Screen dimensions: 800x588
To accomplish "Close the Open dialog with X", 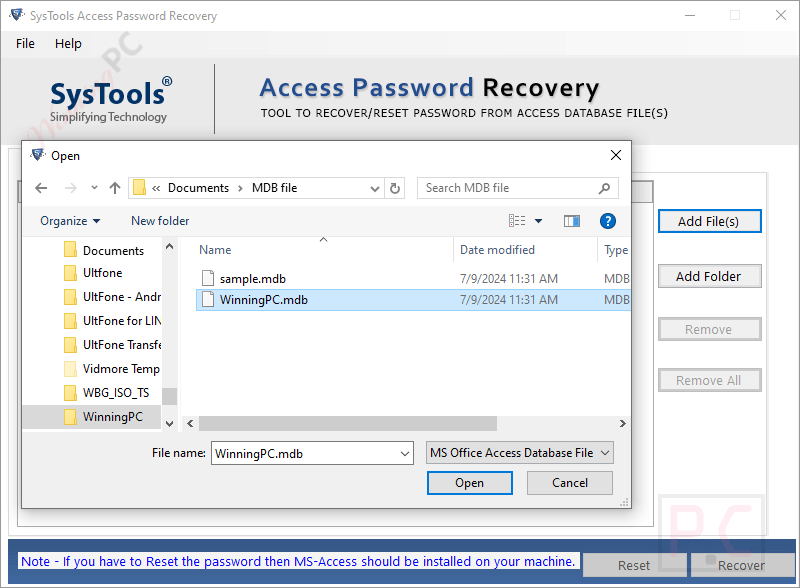I will click(x=616, y=155).
